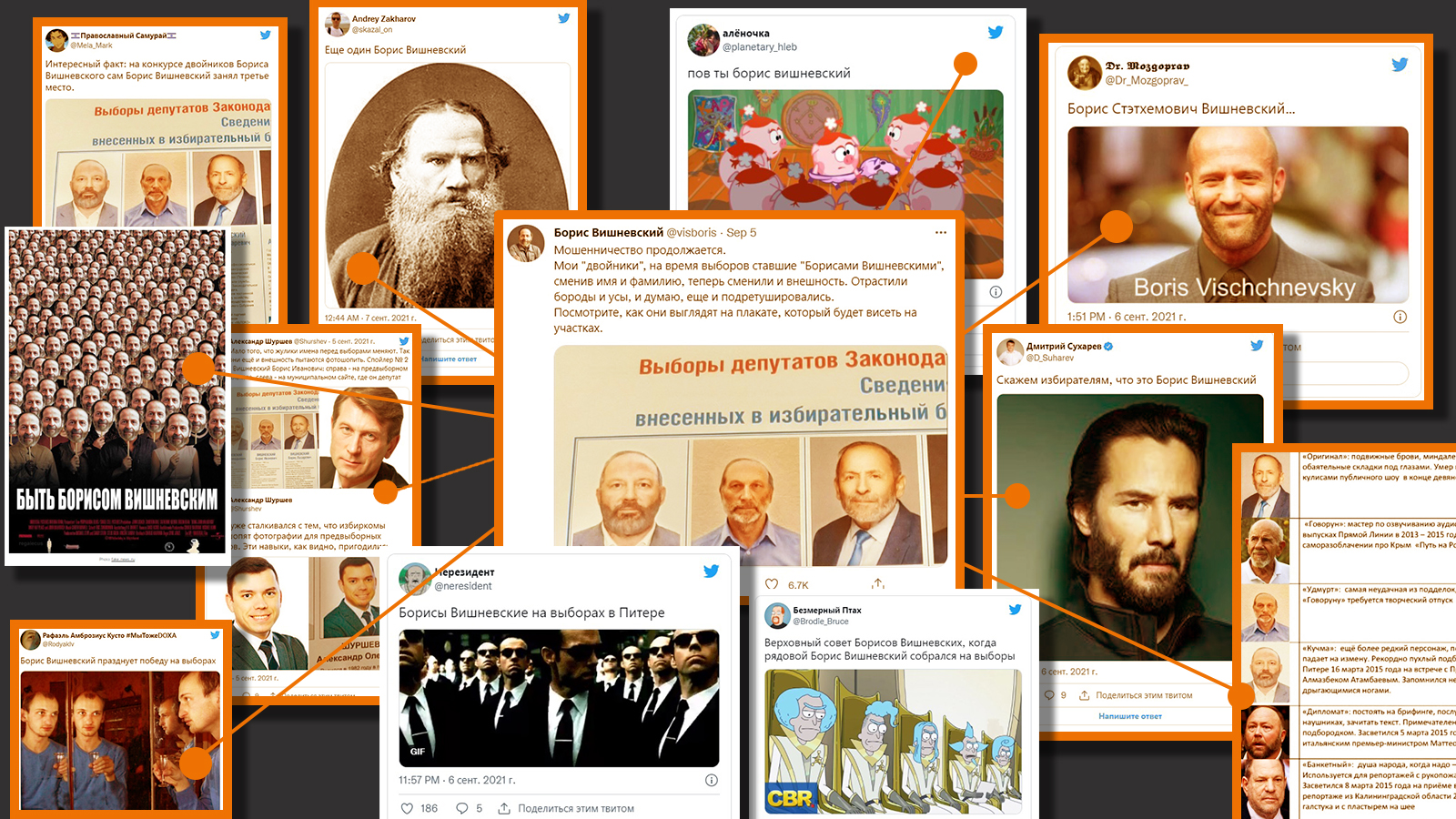Click 'Напишите ответ' under Дмитрий Сухарев's tweet
The height and width of the screenshot is (819, 1456).
(1130, 716)
